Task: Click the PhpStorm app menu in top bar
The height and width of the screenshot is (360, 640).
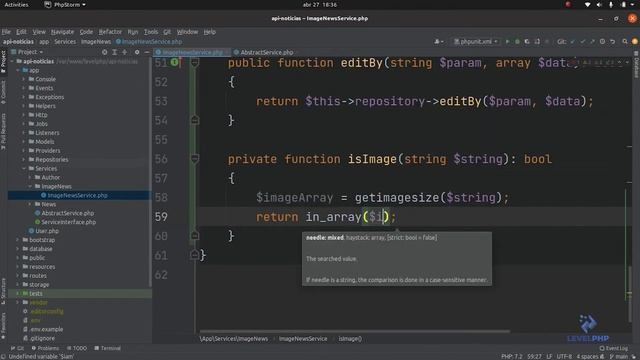Action: tap(65, 4)
